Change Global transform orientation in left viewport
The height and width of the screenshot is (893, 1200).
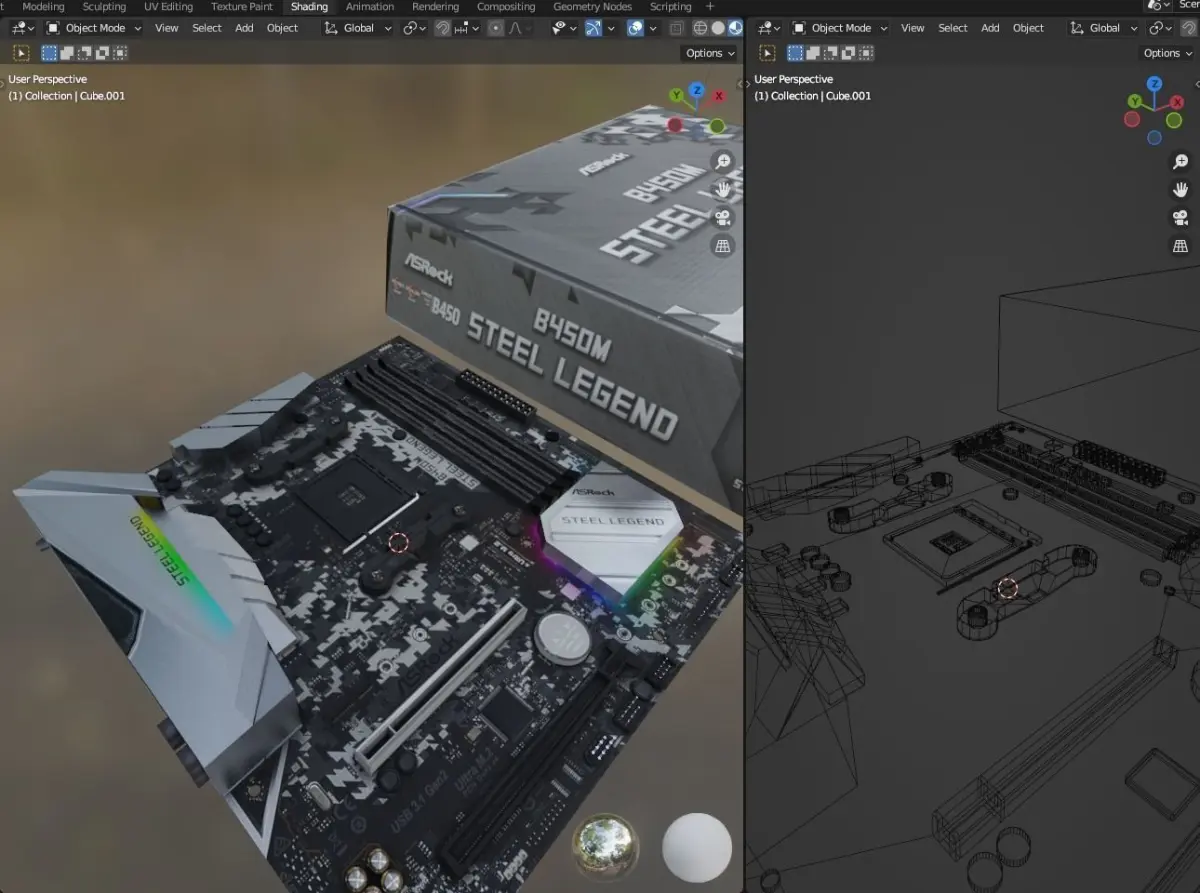point(358,28)
